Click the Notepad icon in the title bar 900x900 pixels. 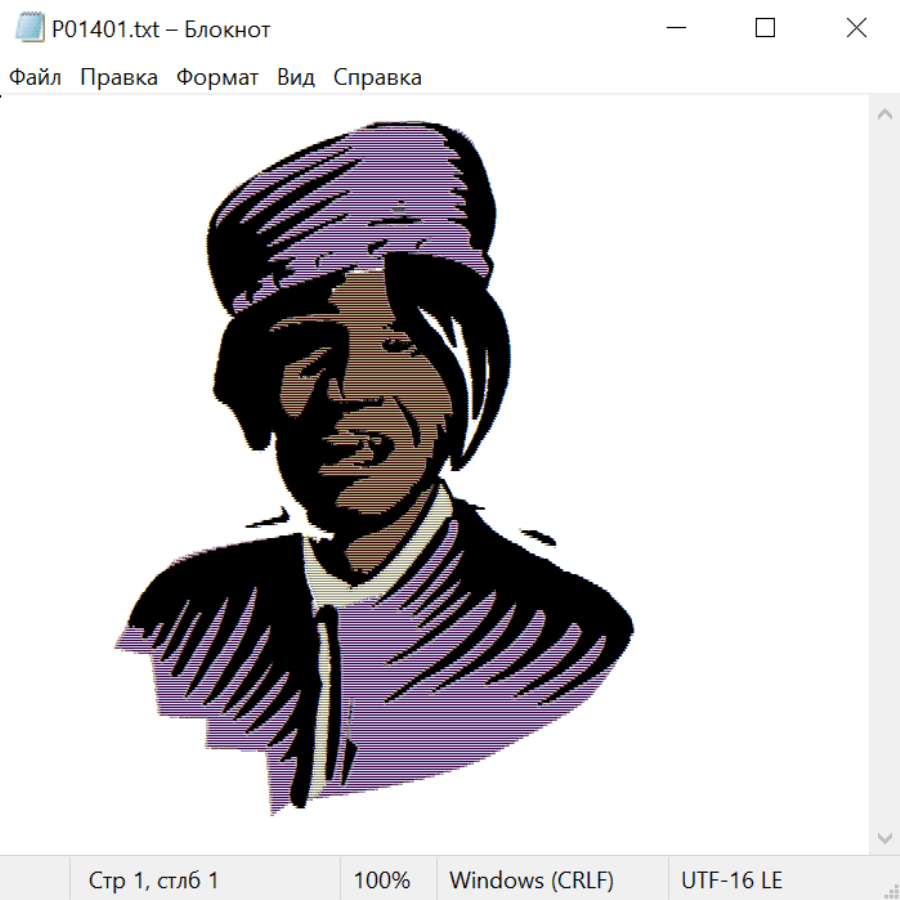(30, 29)
